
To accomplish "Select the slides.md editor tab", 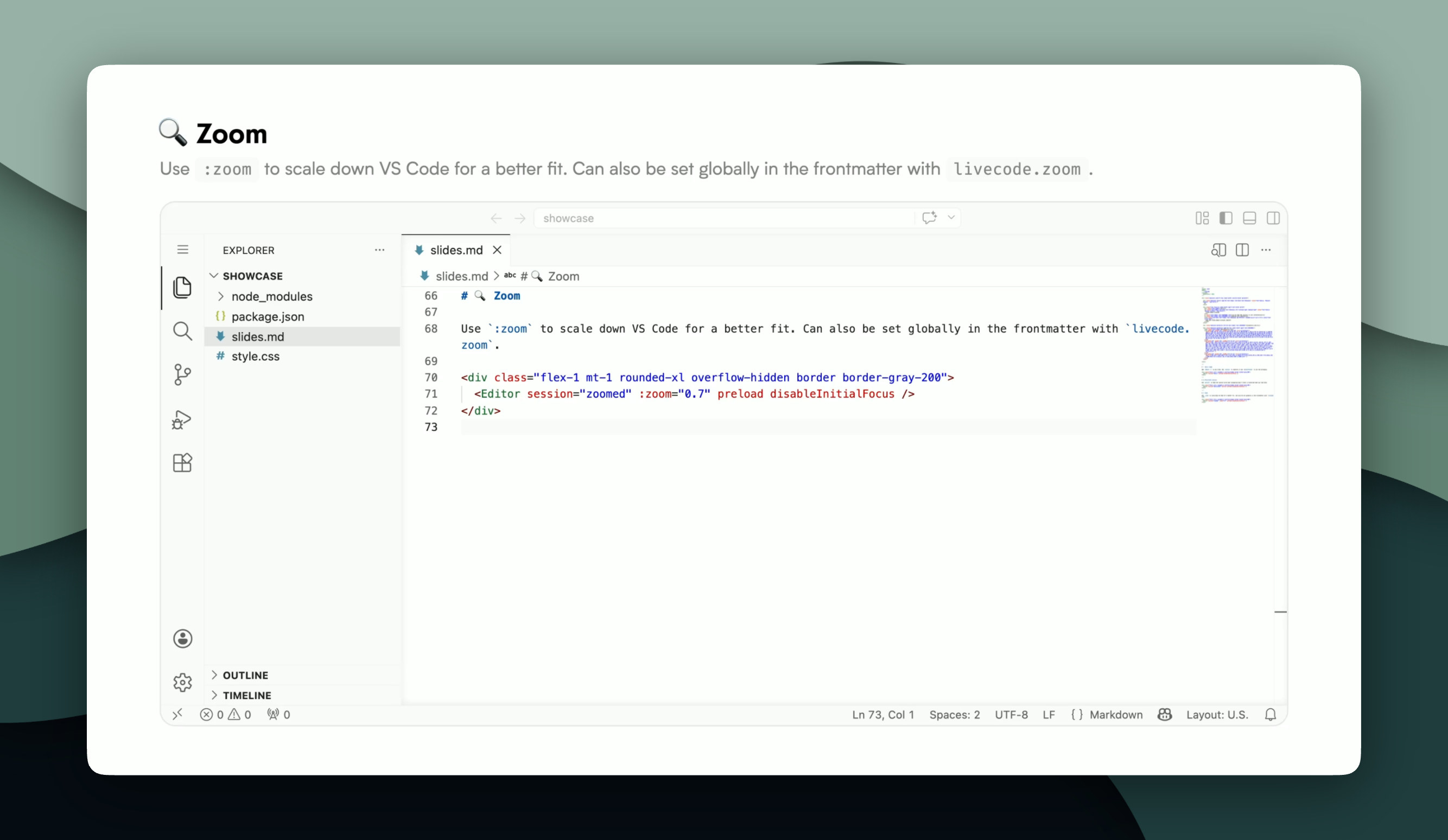I will (x=456, y=250).
